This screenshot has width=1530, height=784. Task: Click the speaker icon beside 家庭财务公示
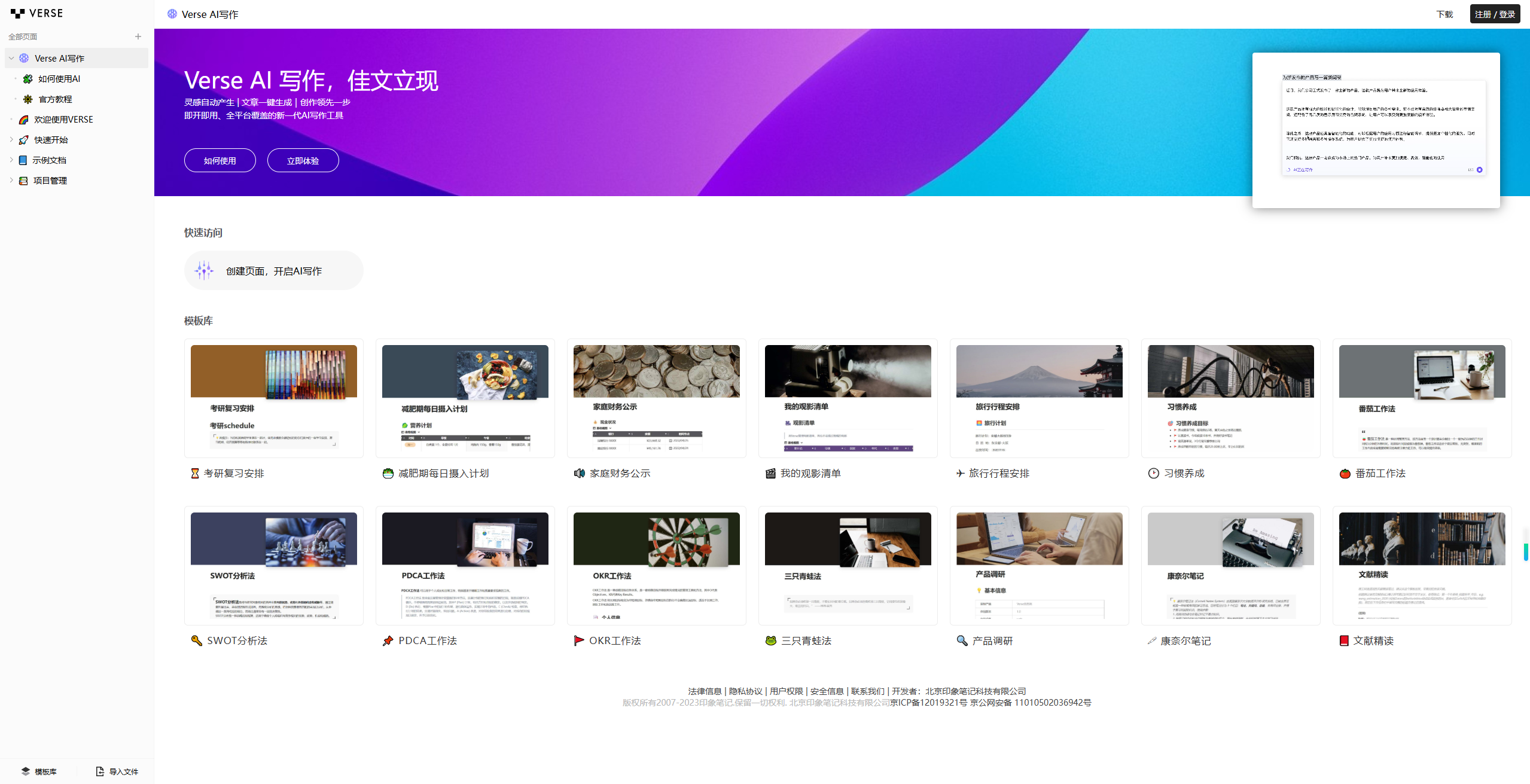click(x=579, y=473)
